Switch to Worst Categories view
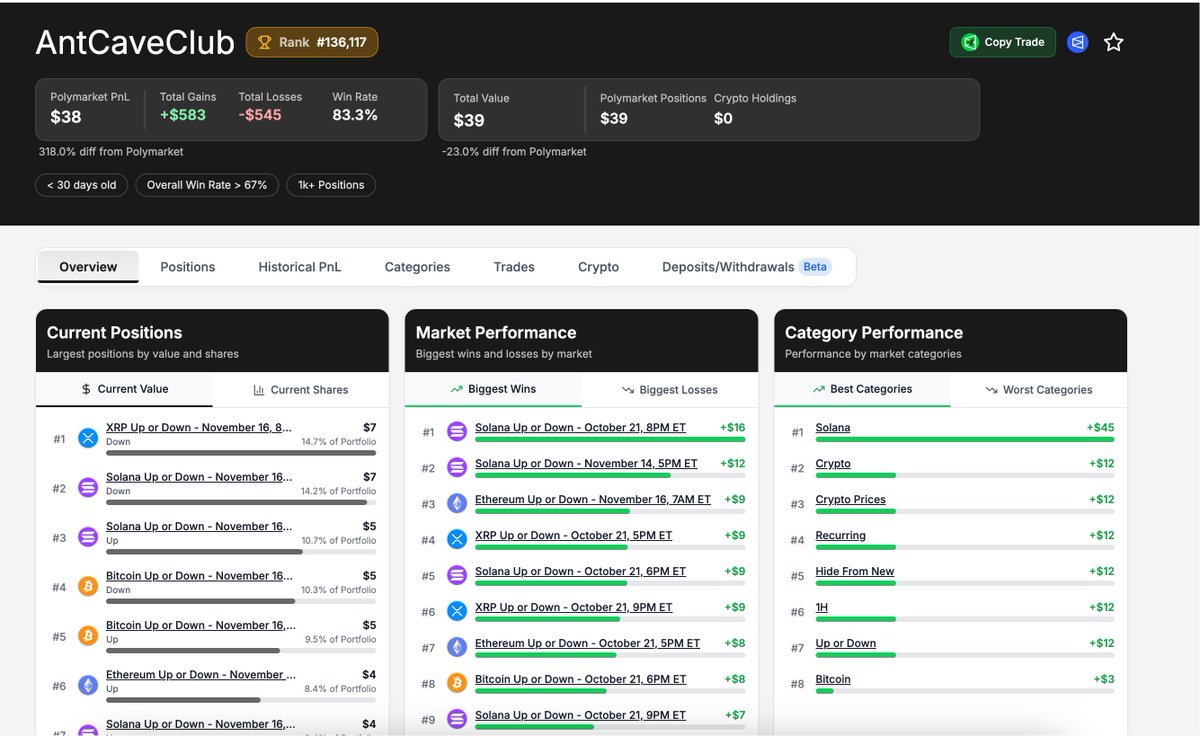 click(x=1038, y=390)
